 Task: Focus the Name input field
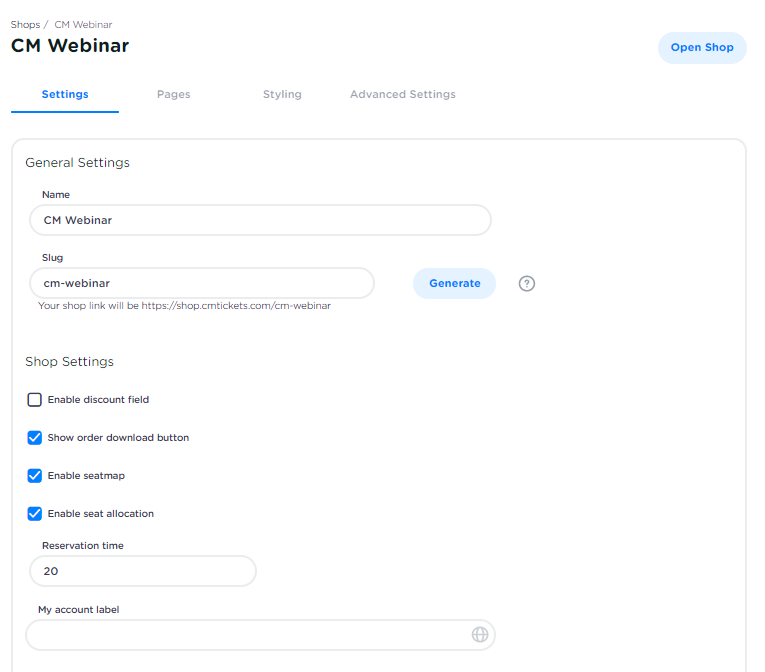[260, 220]
